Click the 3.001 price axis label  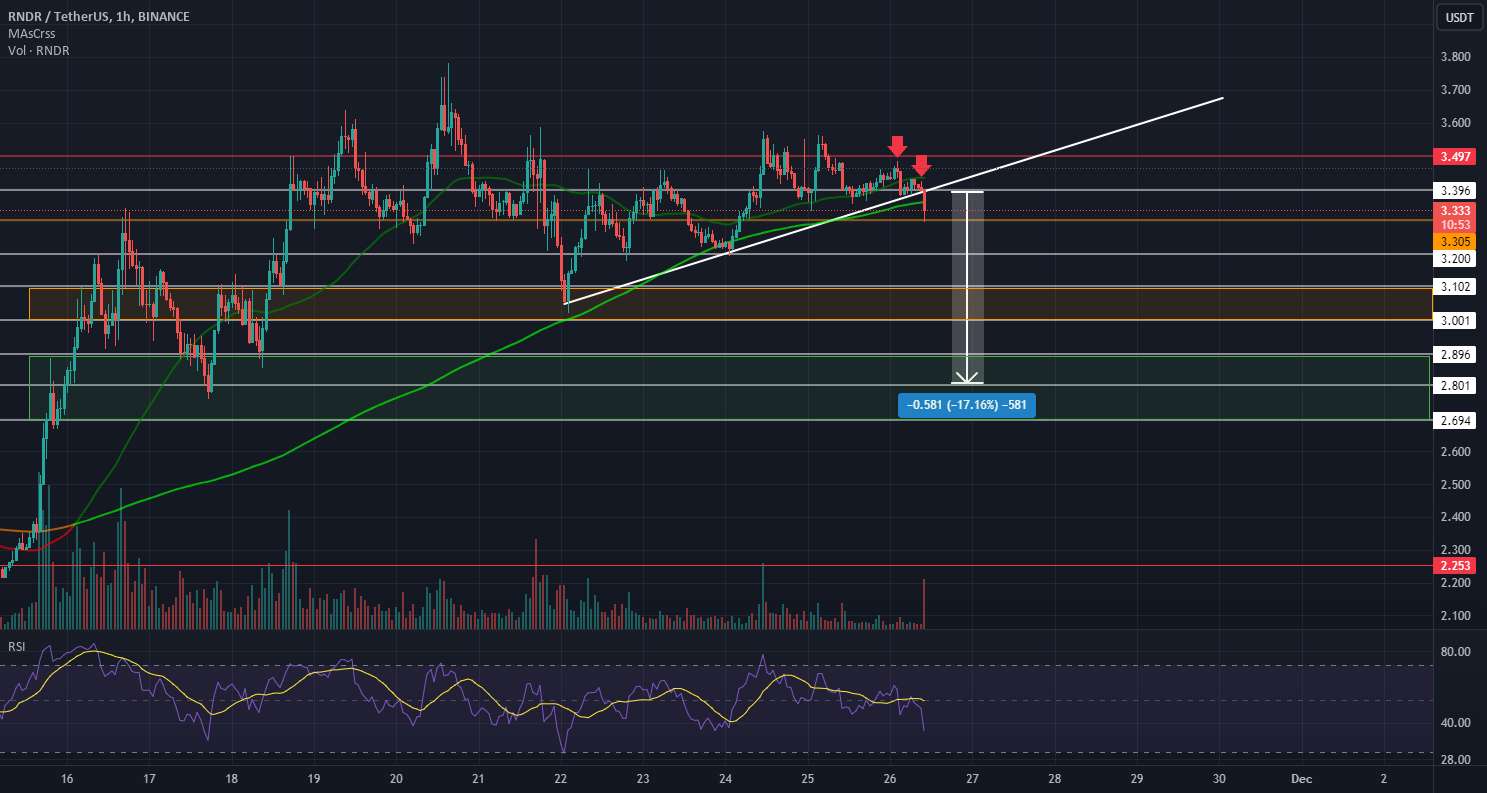pos(1455,321)
